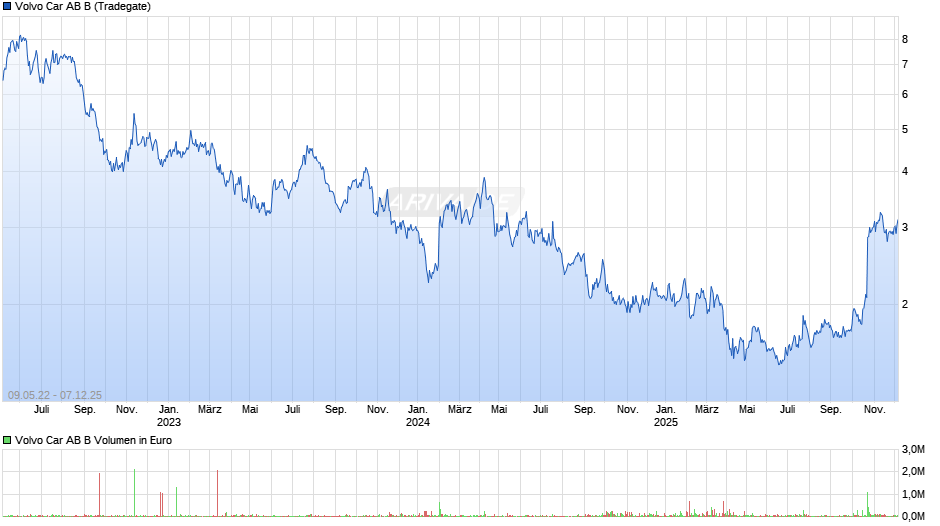Click the Mai label following März 2025
Image resolution: width=940 pixels, height=526 pixels.
point(747,410)
